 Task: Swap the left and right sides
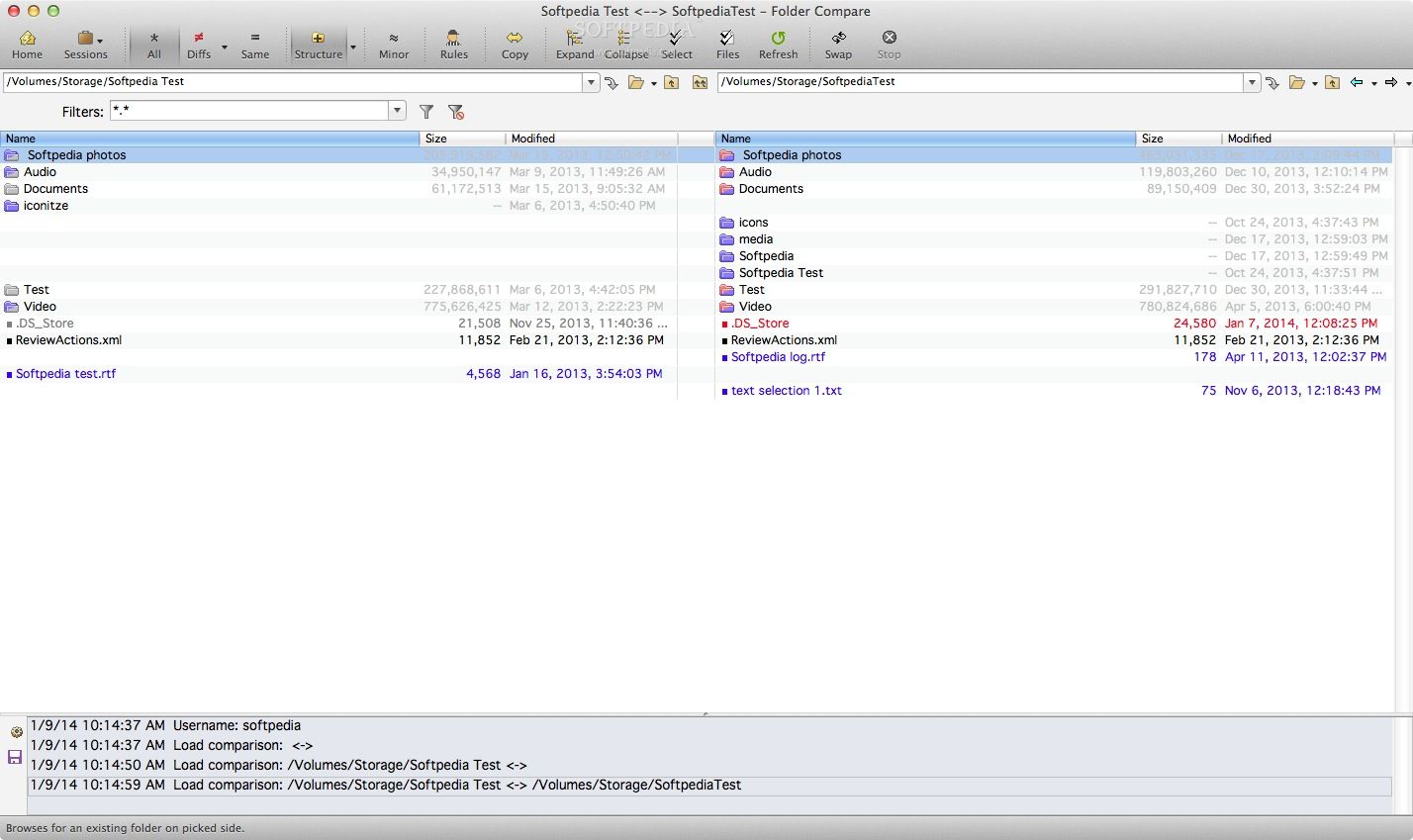tap(838, 45)
